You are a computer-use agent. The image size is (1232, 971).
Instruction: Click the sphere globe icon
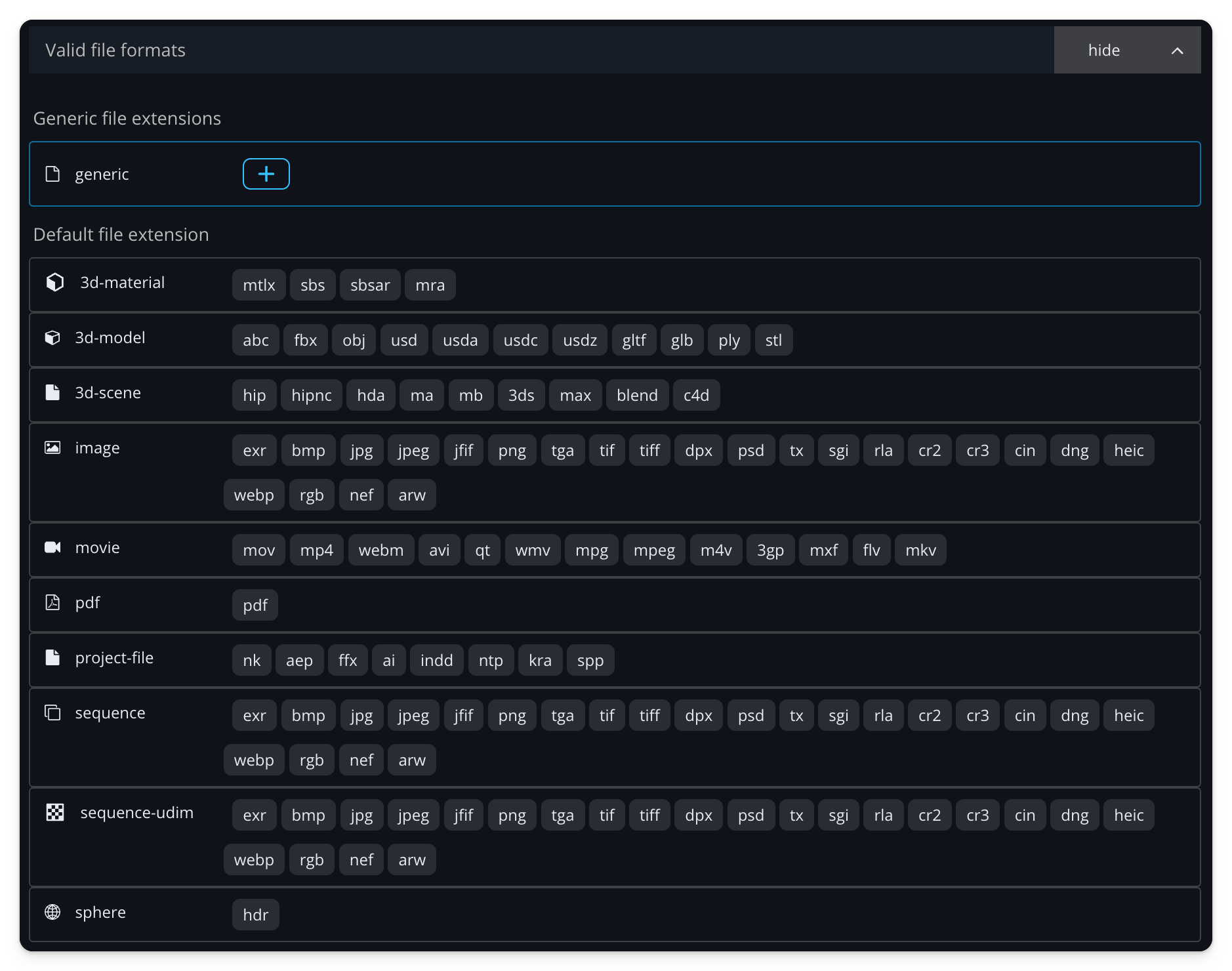click(x=52, y=912)
